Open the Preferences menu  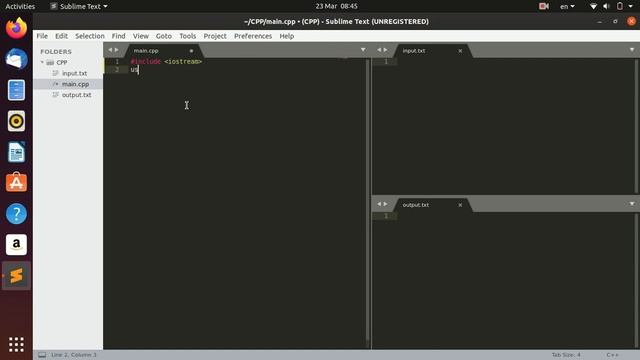253,36
